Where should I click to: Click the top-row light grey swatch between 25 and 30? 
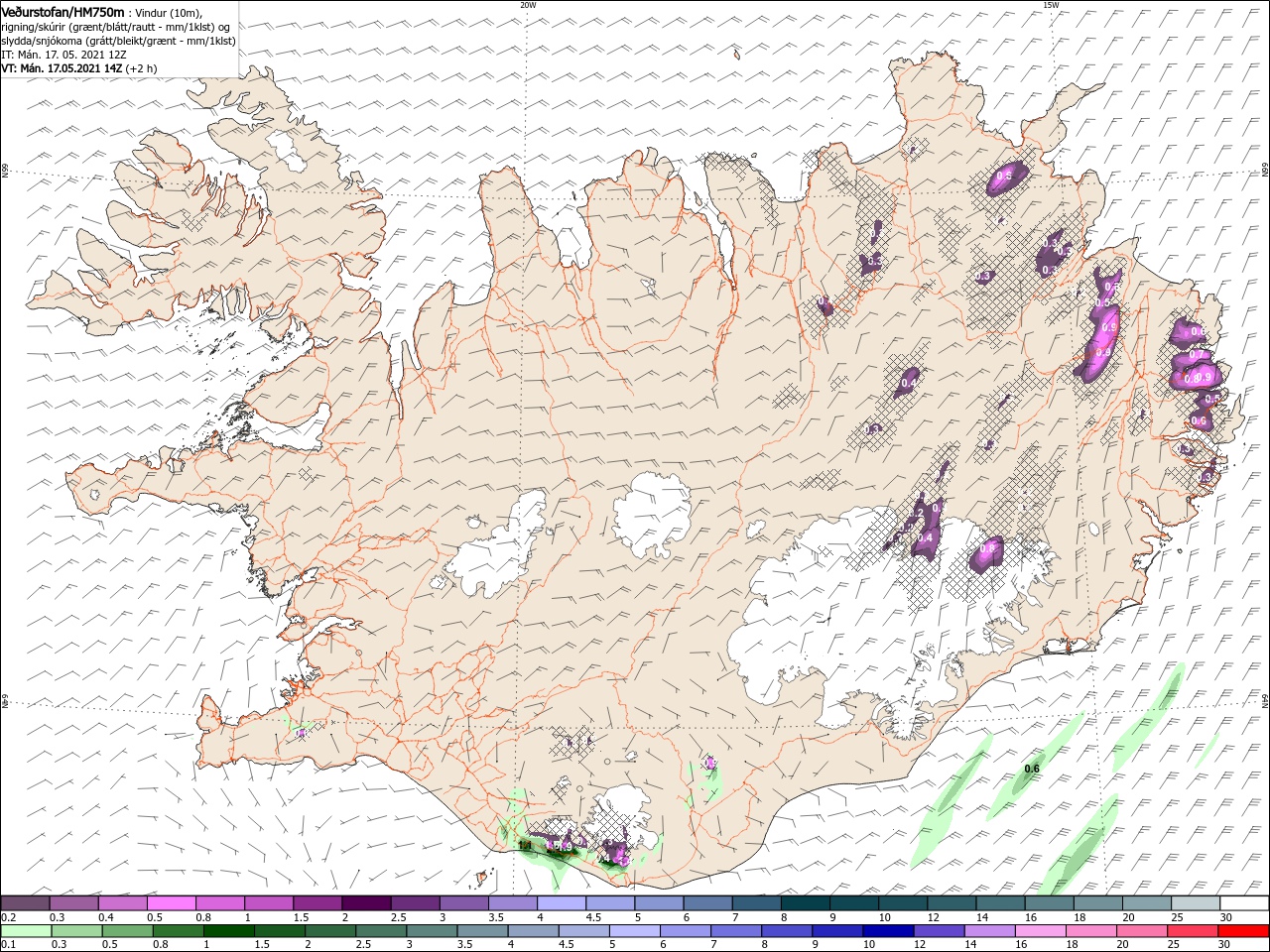[1196, 903]
